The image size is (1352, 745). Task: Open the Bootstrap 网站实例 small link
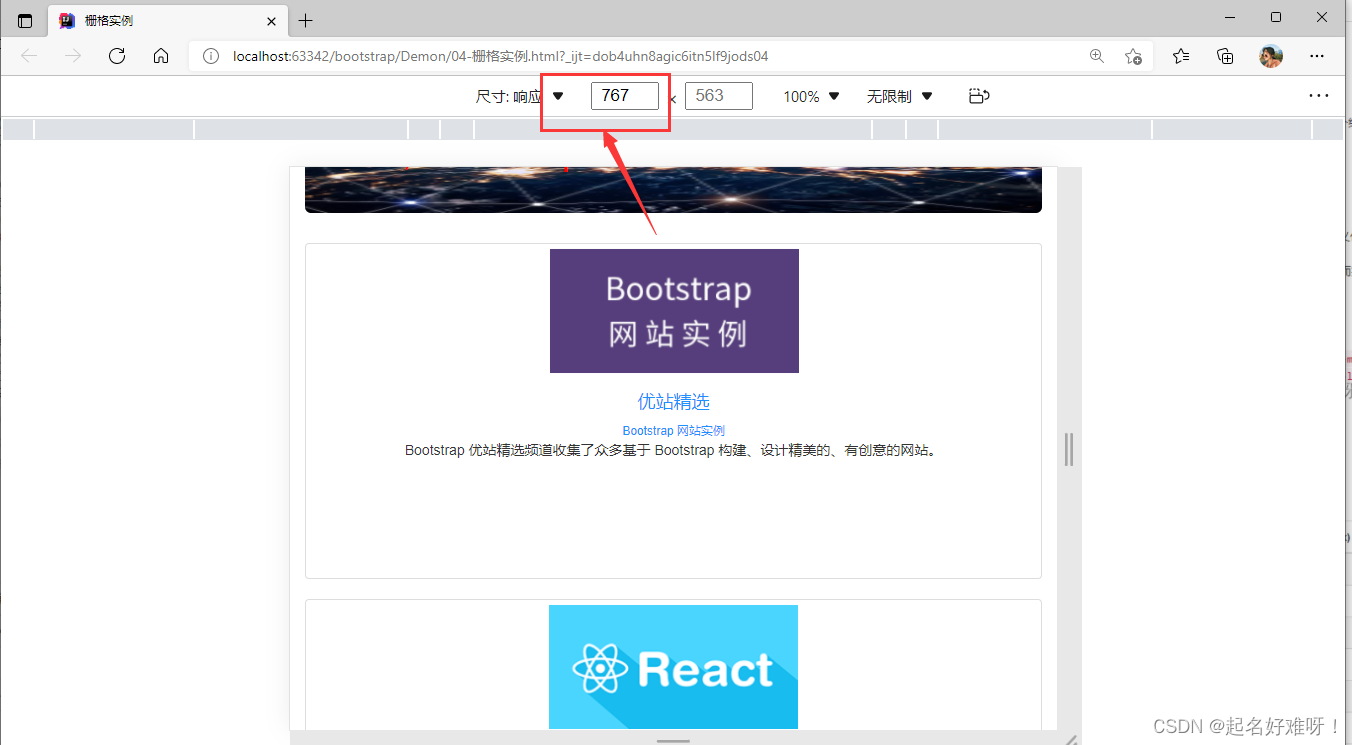[x=673, y=430]
